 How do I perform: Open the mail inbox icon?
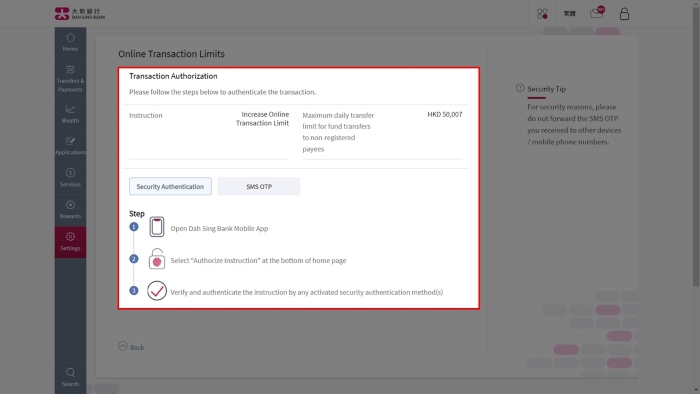pyautogui.click(x=597, y=12)
